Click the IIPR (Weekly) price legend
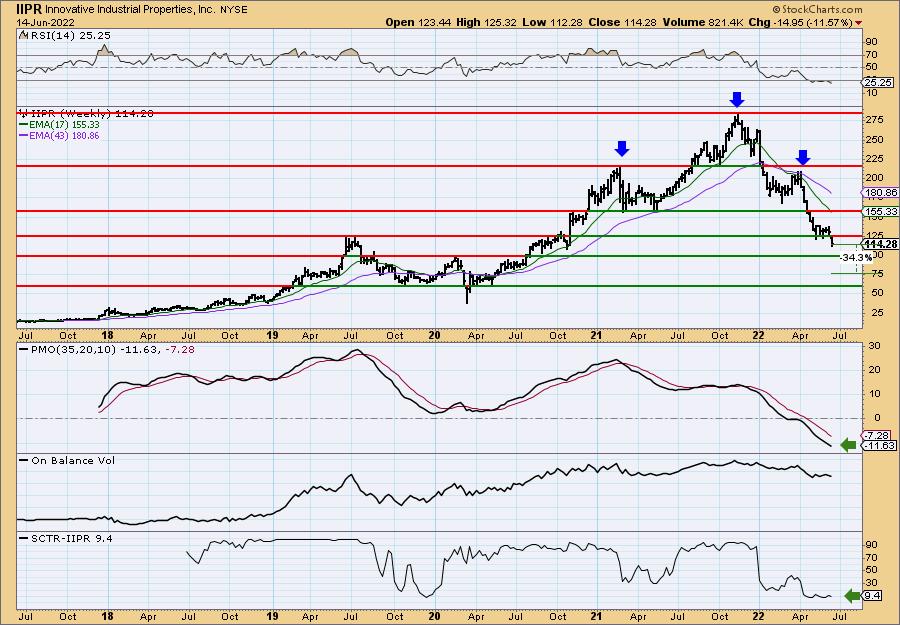This screenshot has height=625, width=900. click(87, 114)
